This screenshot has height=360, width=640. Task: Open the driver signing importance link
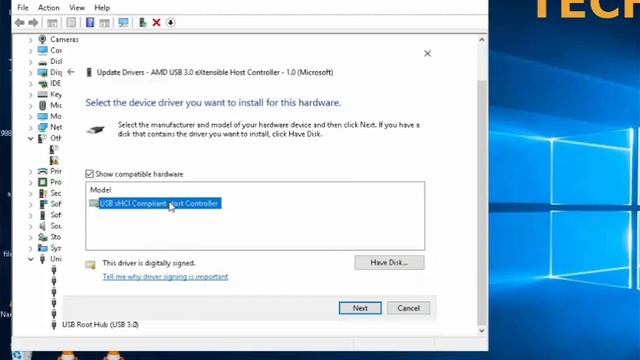pyautogui.click(x=165, y=277)
